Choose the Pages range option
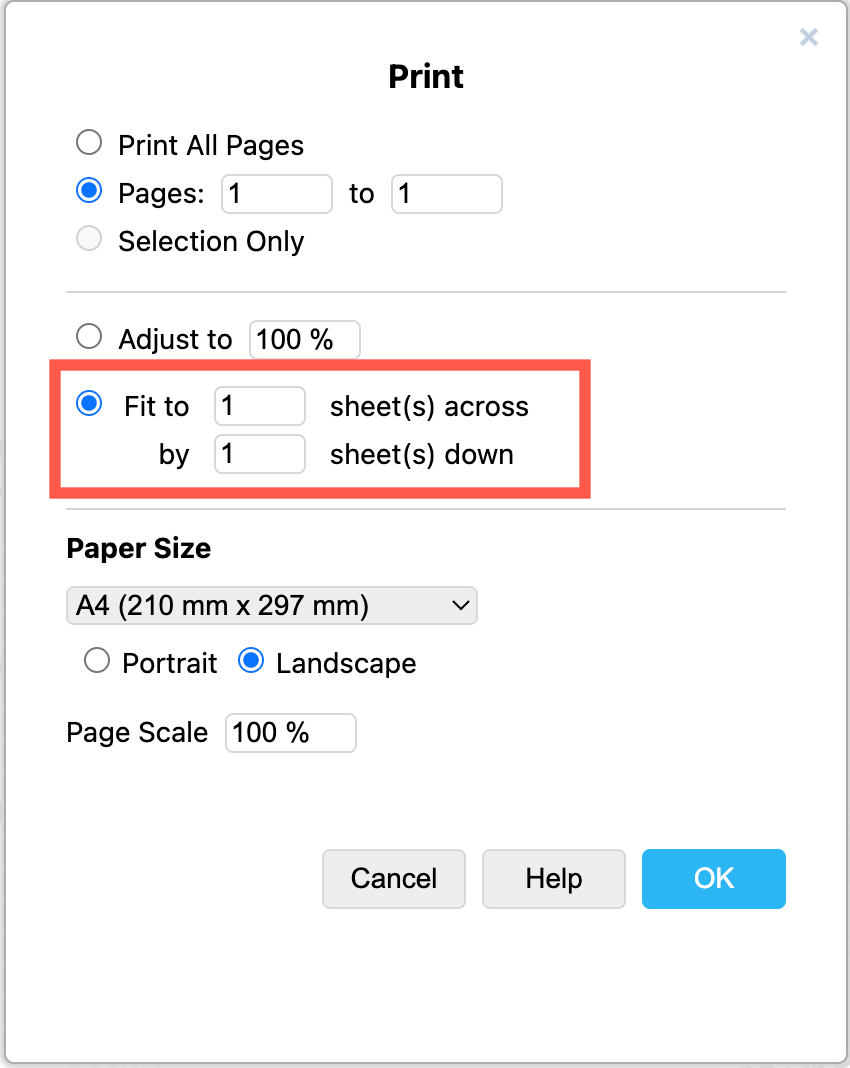The height and width of the screenshot is (1068, 850). pos(88,190)
